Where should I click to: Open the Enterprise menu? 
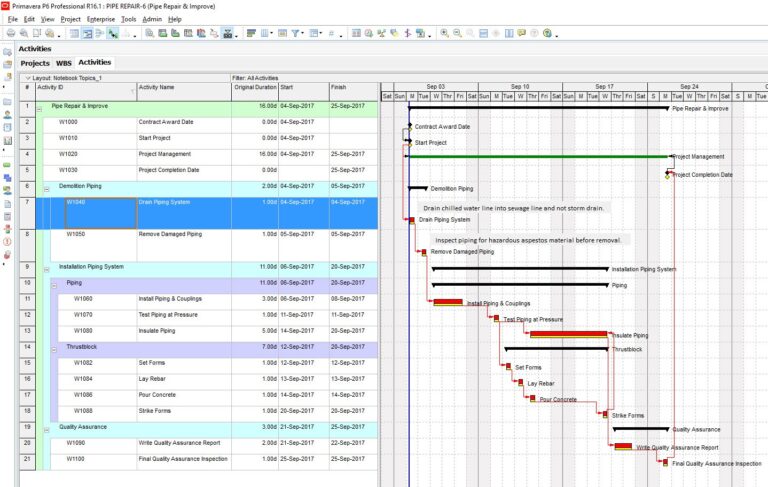tap(101, 19)
